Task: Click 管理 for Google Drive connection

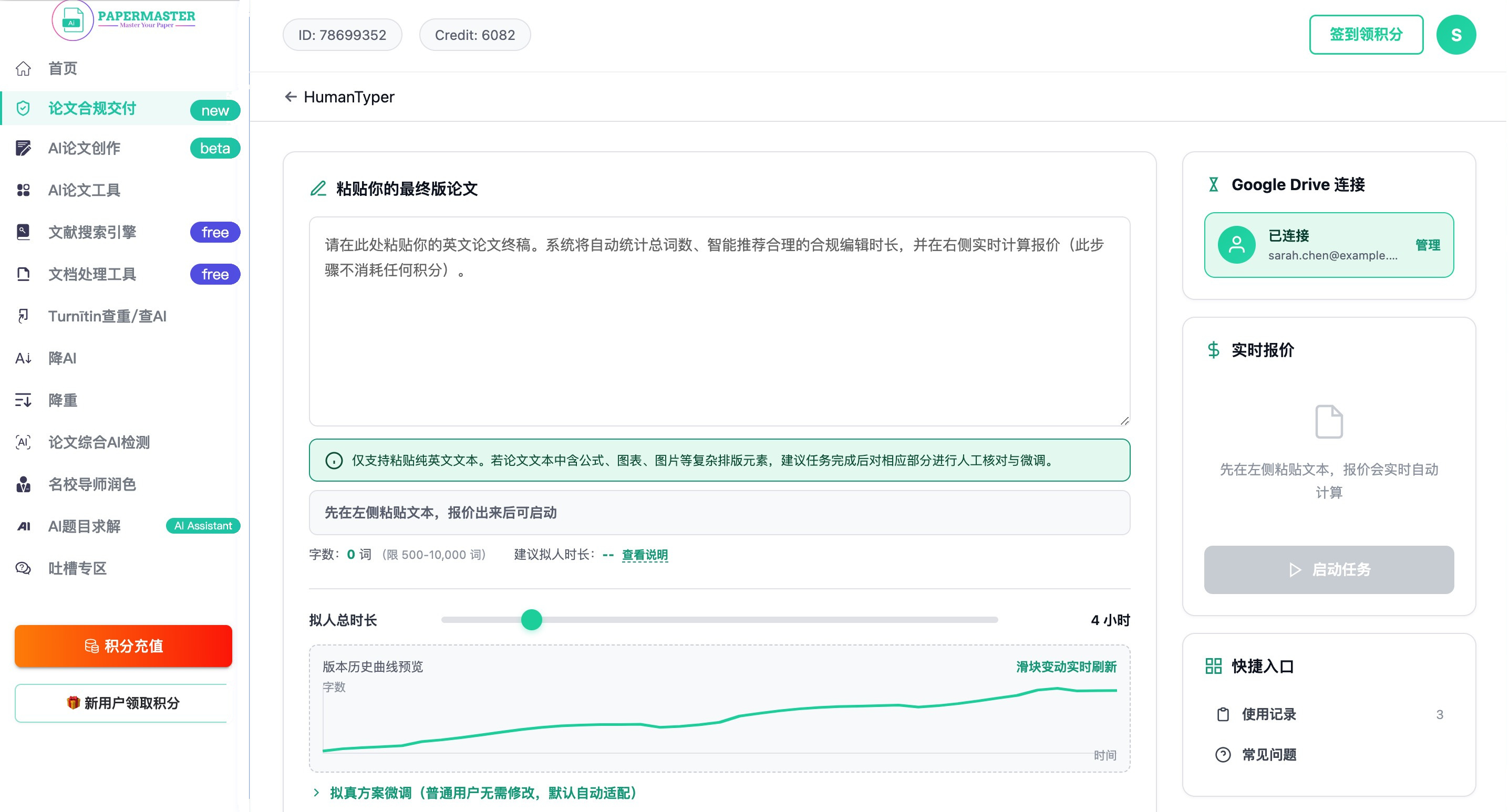Action: coord(1427,245)
